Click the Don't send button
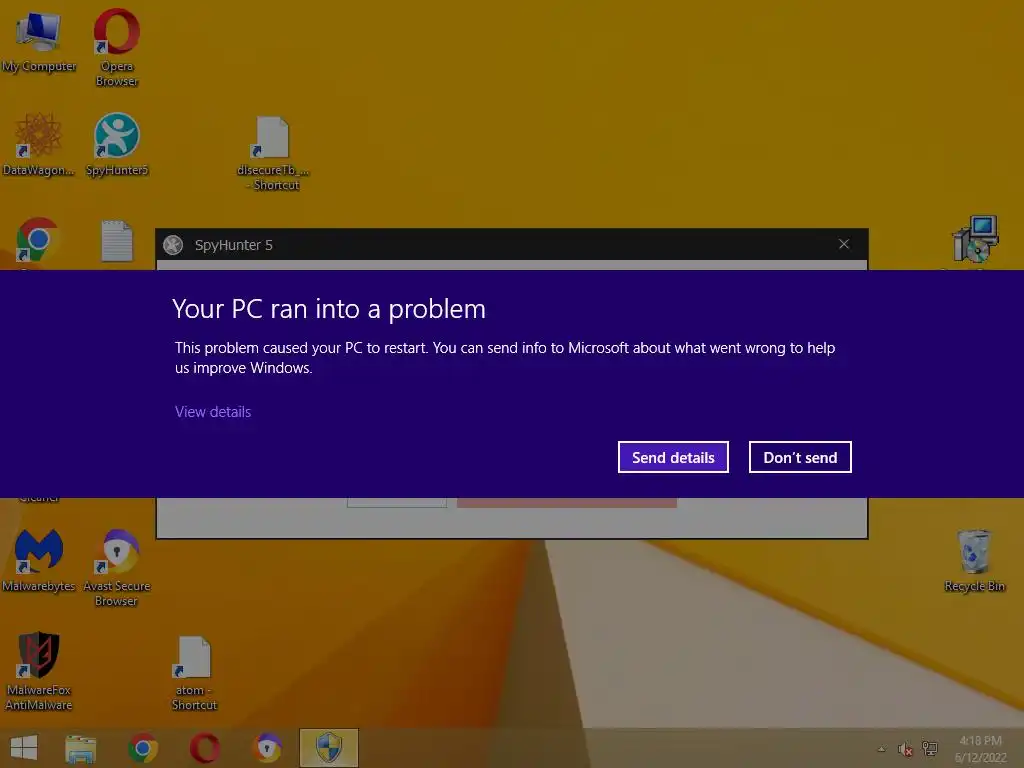The width and height of the screenshot is (1024, 768). [800, 457]
